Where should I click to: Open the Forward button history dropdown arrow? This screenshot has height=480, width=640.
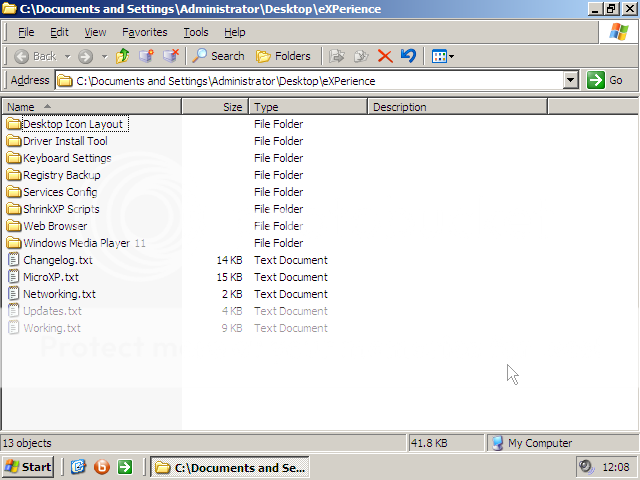pyautogui.click(x=104, y=56)
